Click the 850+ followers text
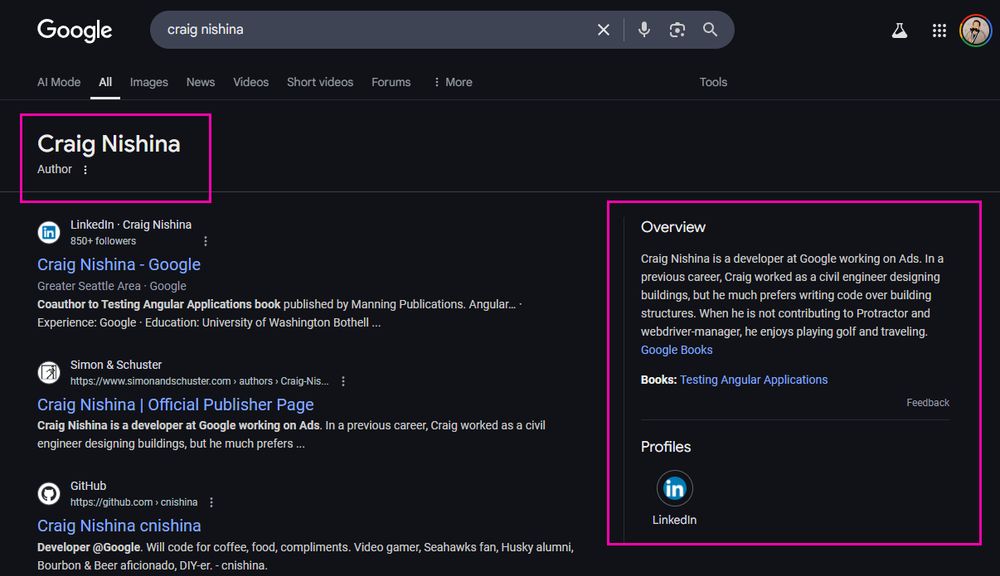The image size is (1000, 576). click(x=103, y=241)
